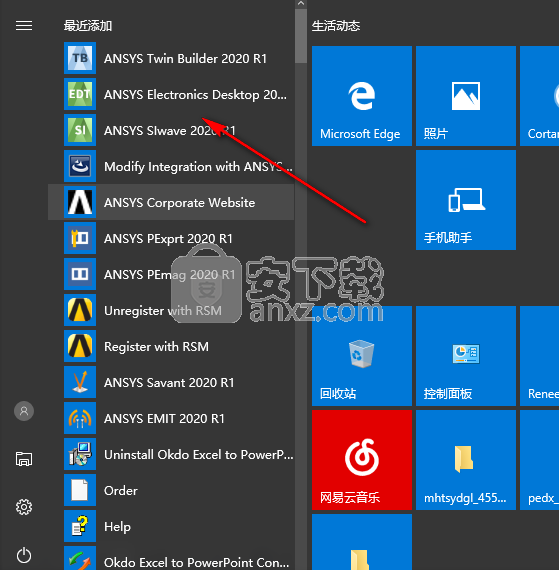Select Order entry text
The height and width of the screenshot is (570, 559).
click(x=121, y=490)
